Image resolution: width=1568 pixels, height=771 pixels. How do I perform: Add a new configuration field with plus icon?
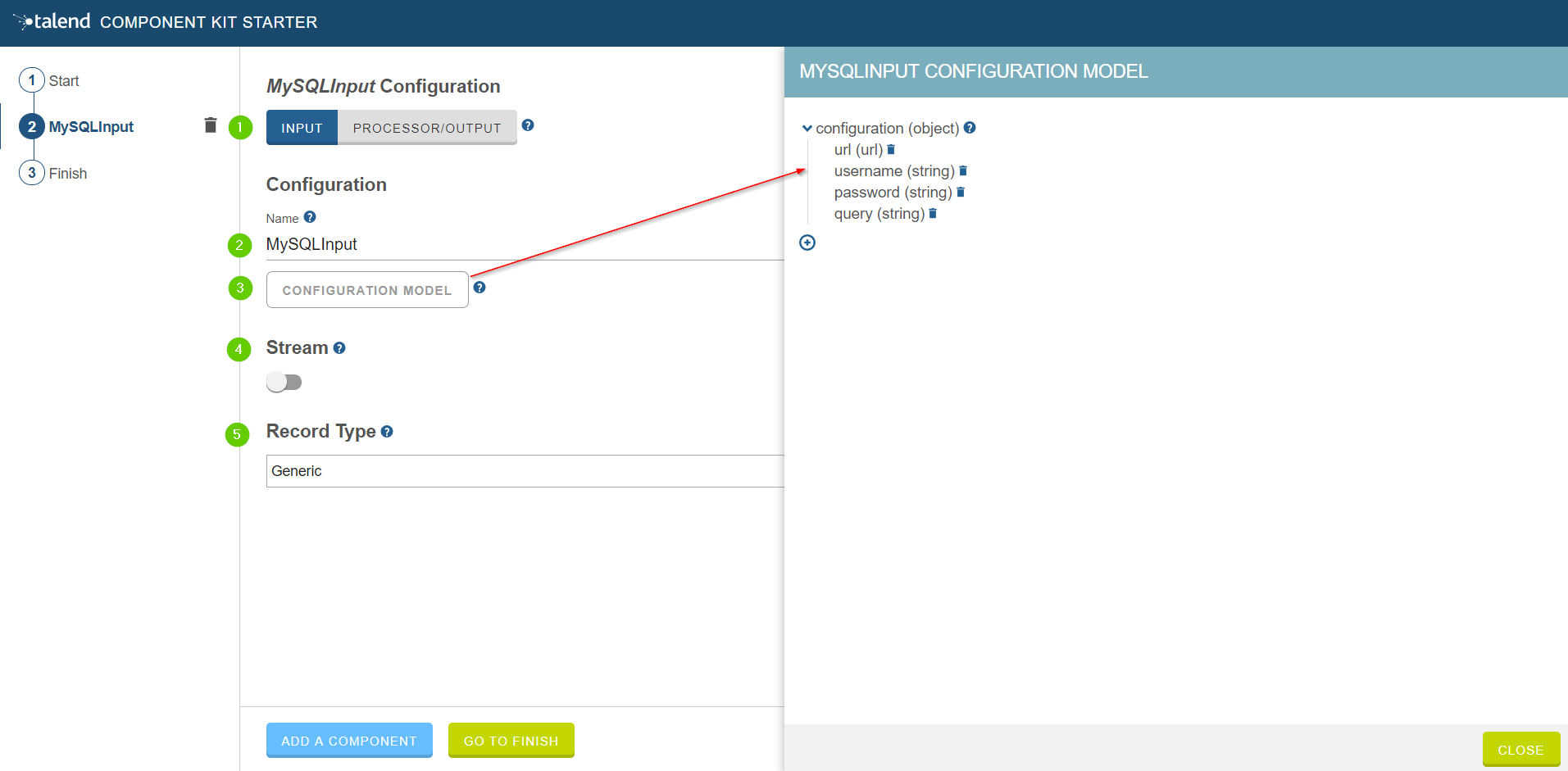coord(807,243)
